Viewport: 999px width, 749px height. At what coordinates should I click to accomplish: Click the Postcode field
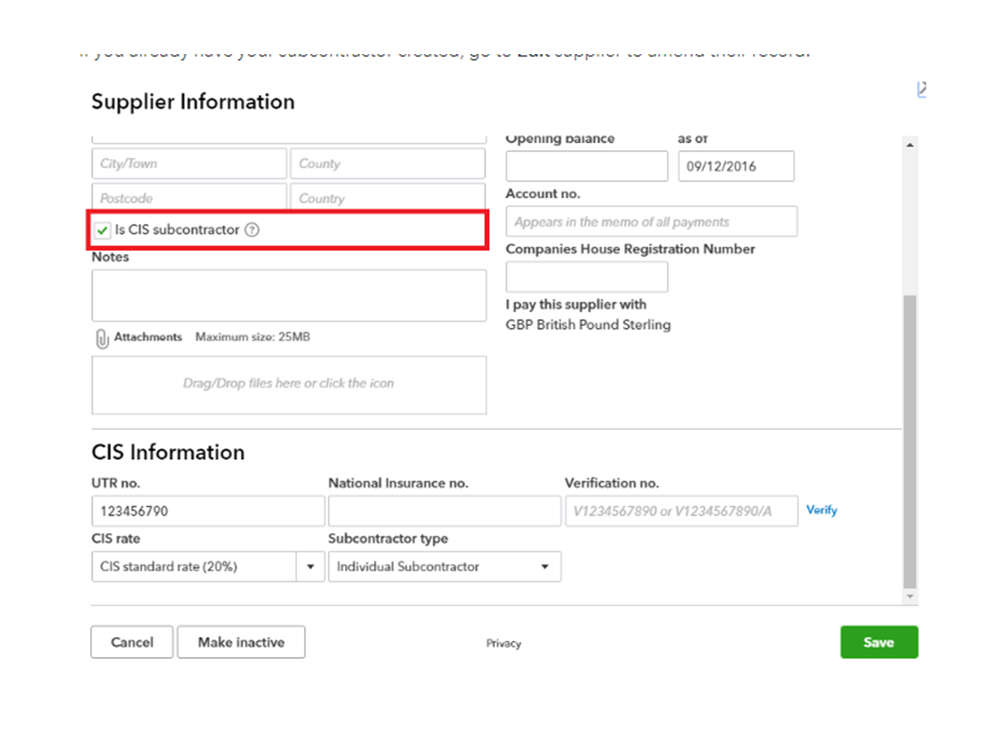[x=189, y=198]
